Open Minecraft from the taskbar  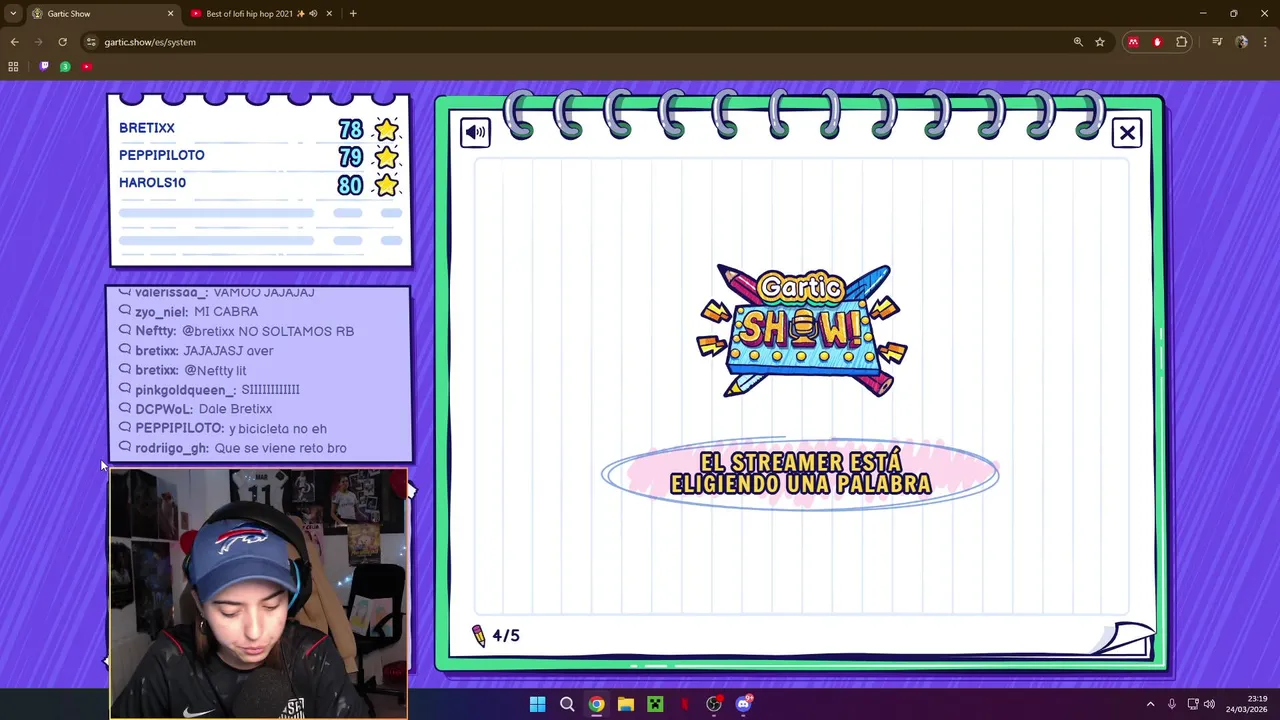[x=655, y=704]
